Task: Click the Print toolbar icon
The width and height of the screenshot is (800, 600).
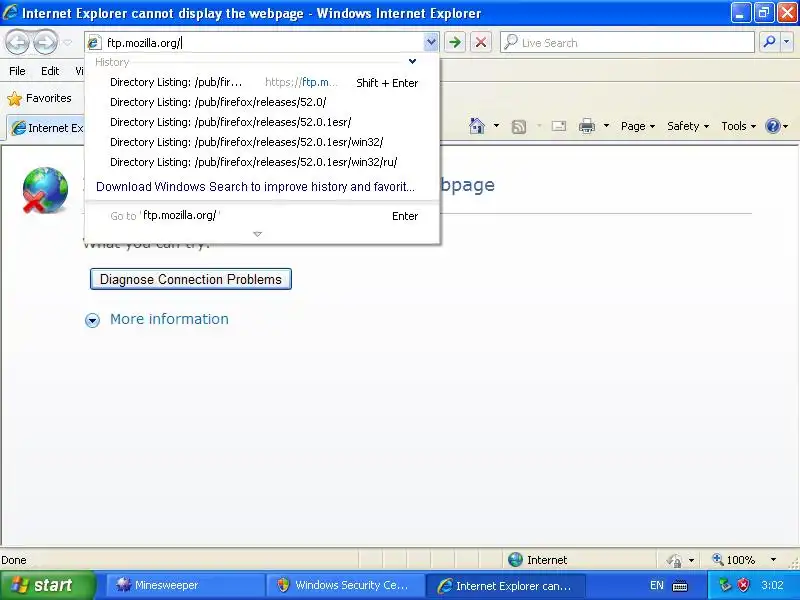Action: [x=587, y=126]
